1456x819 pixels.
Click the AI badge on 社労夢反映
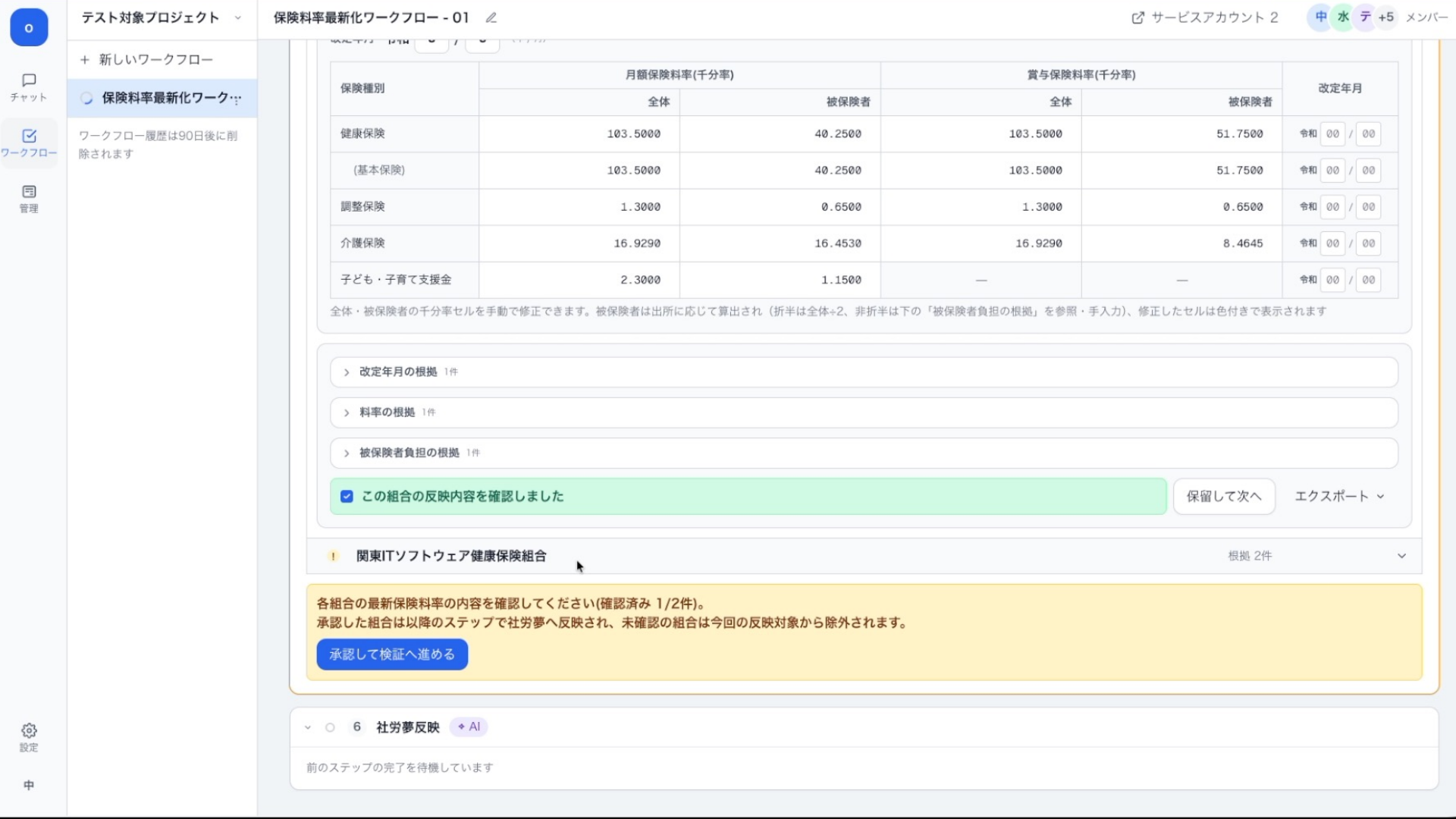(469, 726)
